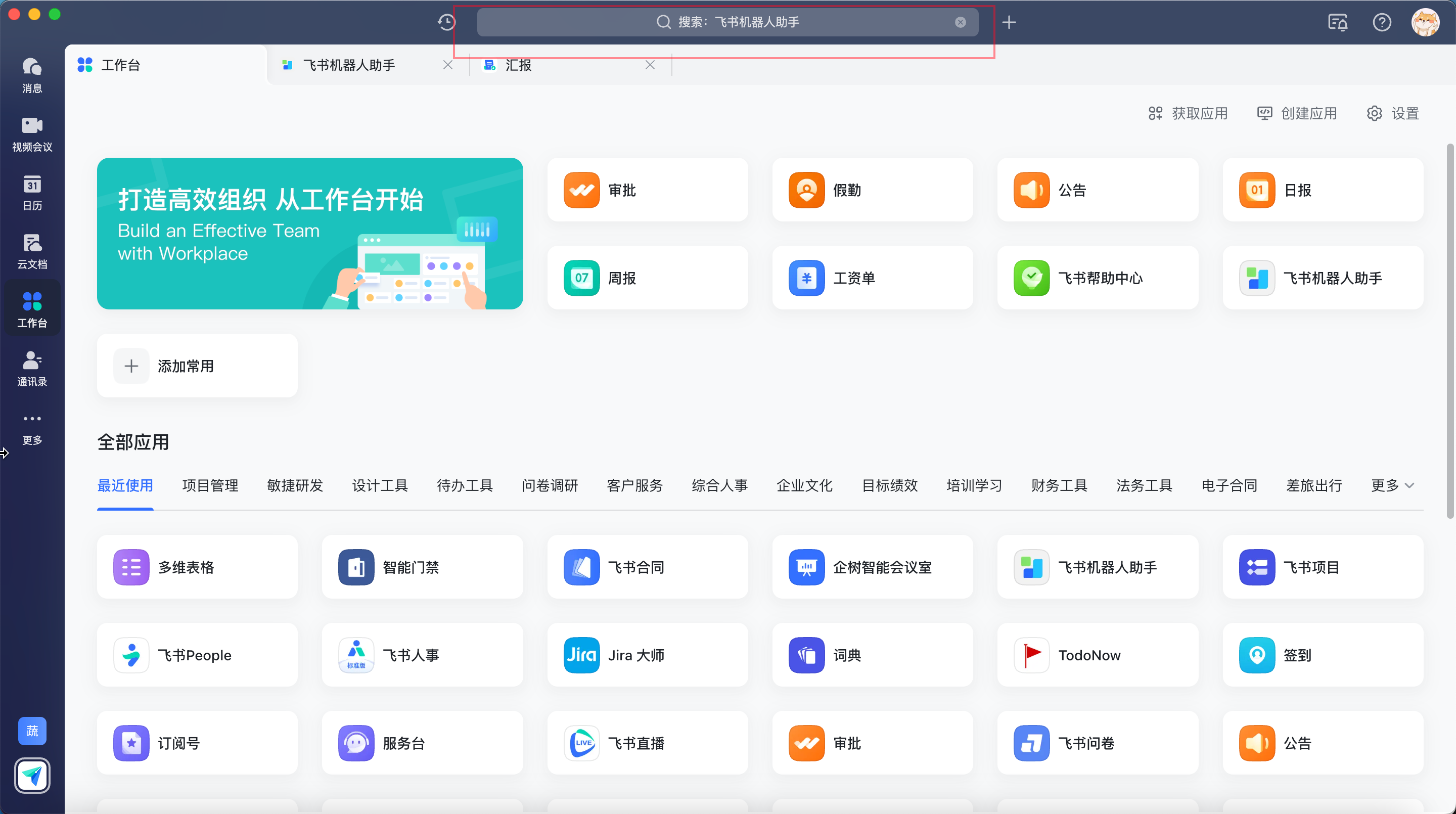Open the 飞书帮助中心 app

[x=1098, y=278]
